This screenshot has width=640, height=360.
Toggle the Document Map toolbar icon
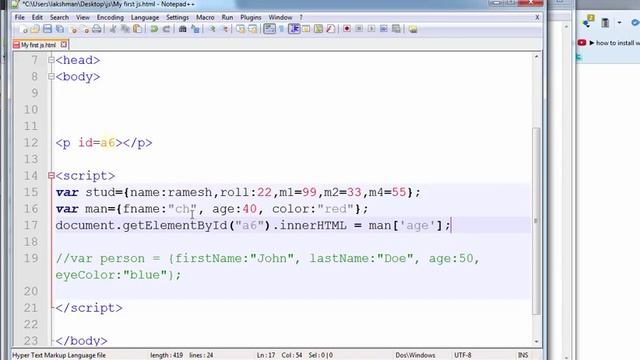point(318,29)
